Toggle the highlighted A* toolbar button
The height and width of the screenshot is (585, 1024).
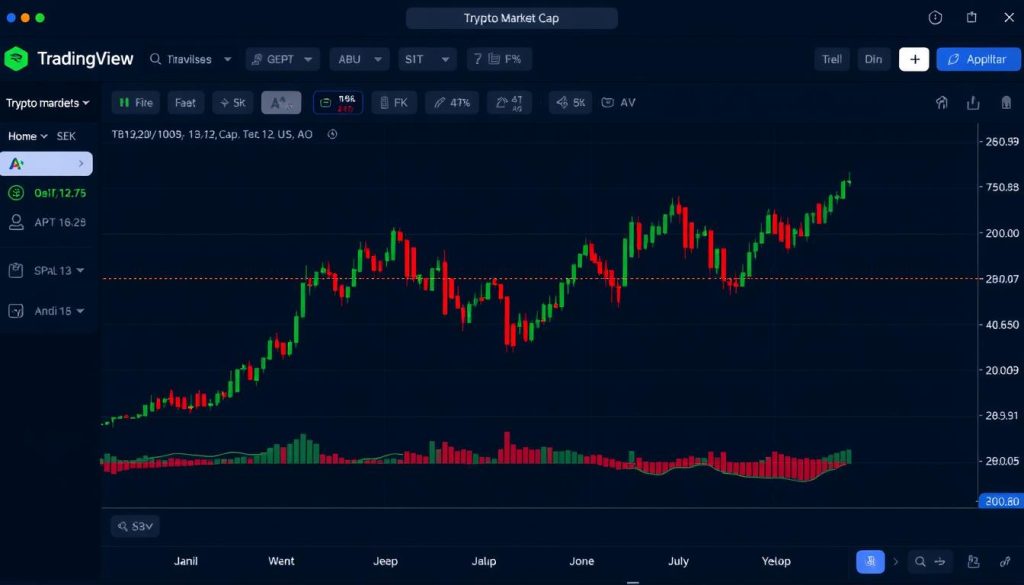tap(280, 102)
